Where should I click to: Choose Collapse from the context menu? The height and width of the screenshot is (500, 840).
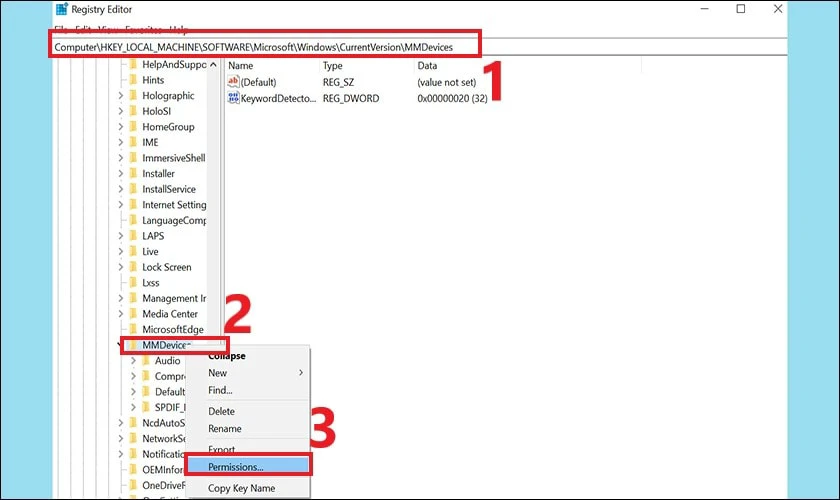tap(227, 356)
